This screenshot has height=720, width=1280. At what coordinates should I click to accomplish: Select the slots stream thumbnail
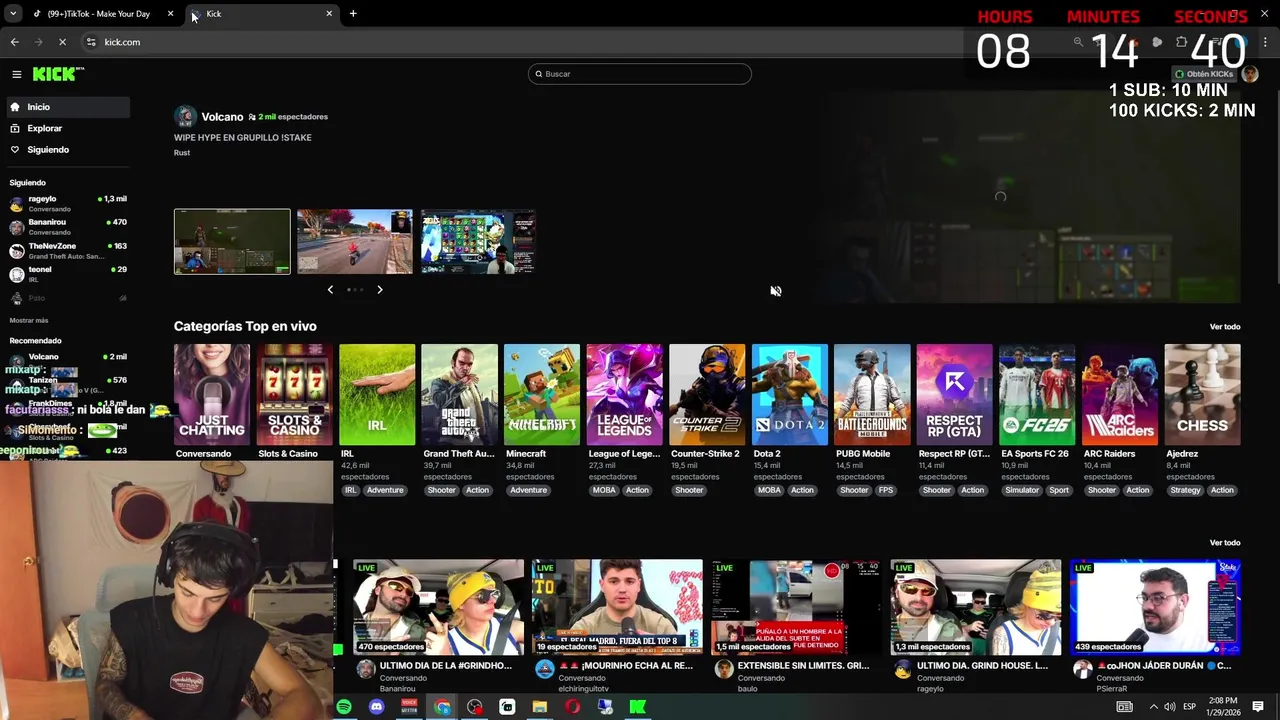click(x=478, y=241)
